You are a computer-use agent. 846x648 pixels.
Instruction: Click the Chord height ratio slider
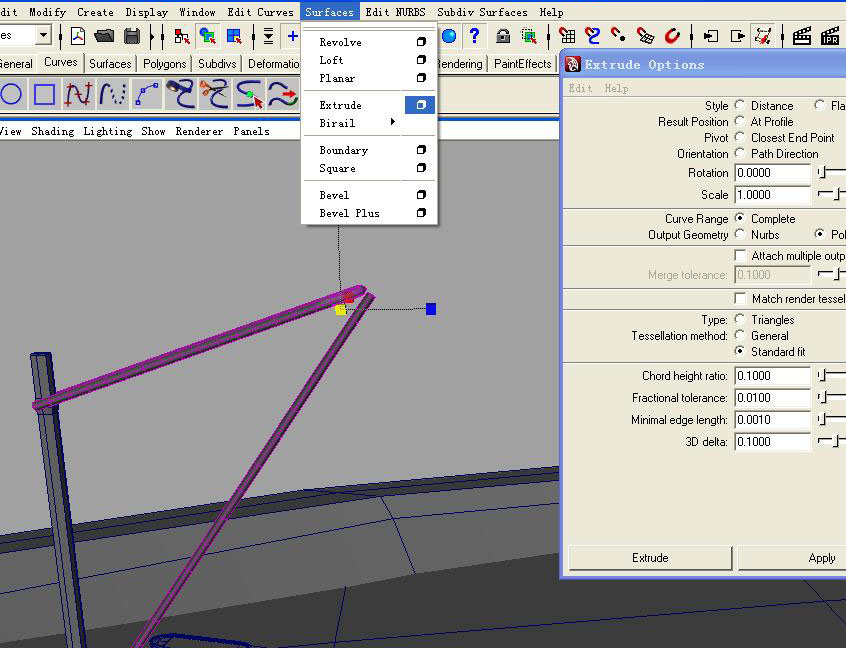point(822,375)
